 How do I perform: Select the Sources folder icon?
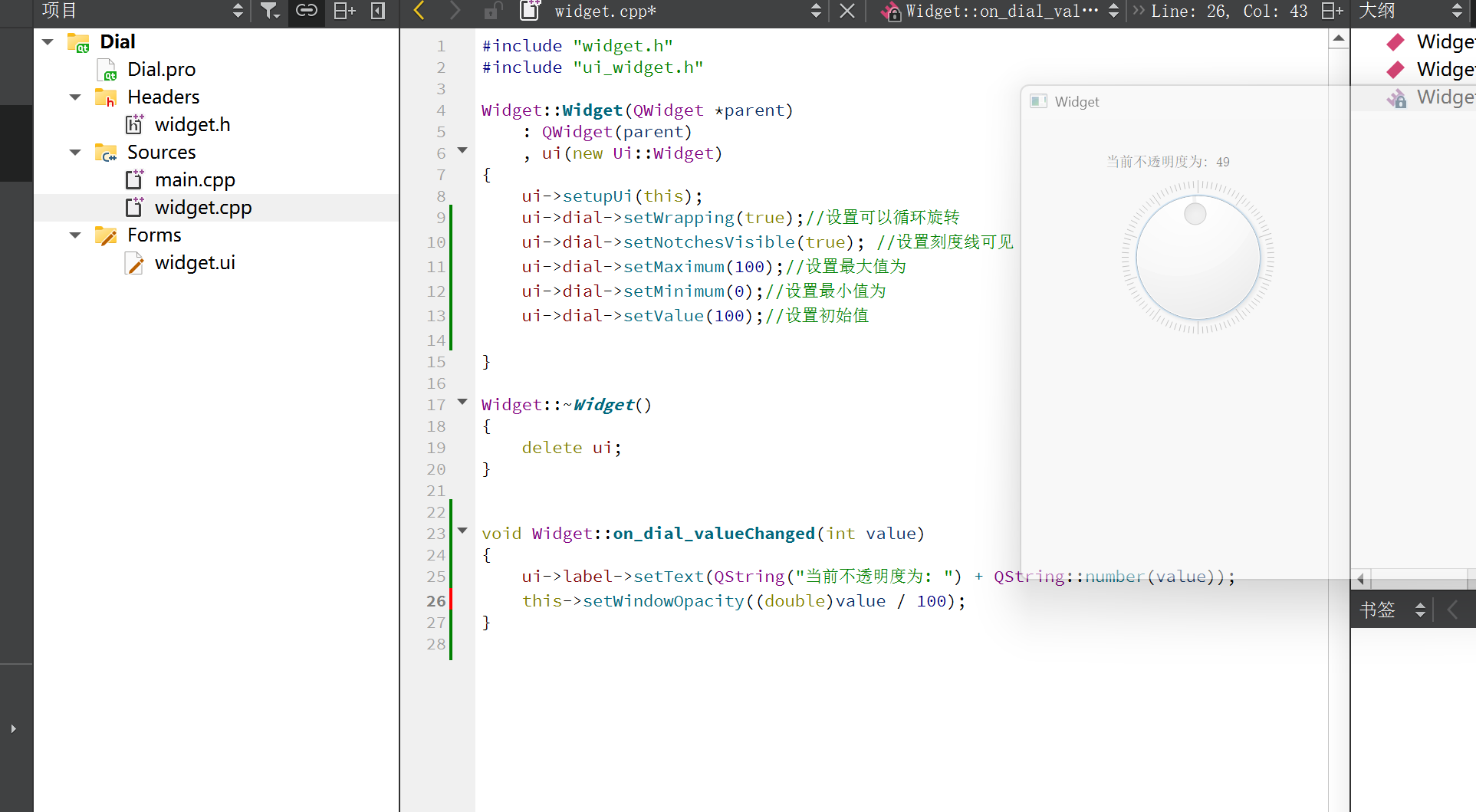tap(105, 153)
